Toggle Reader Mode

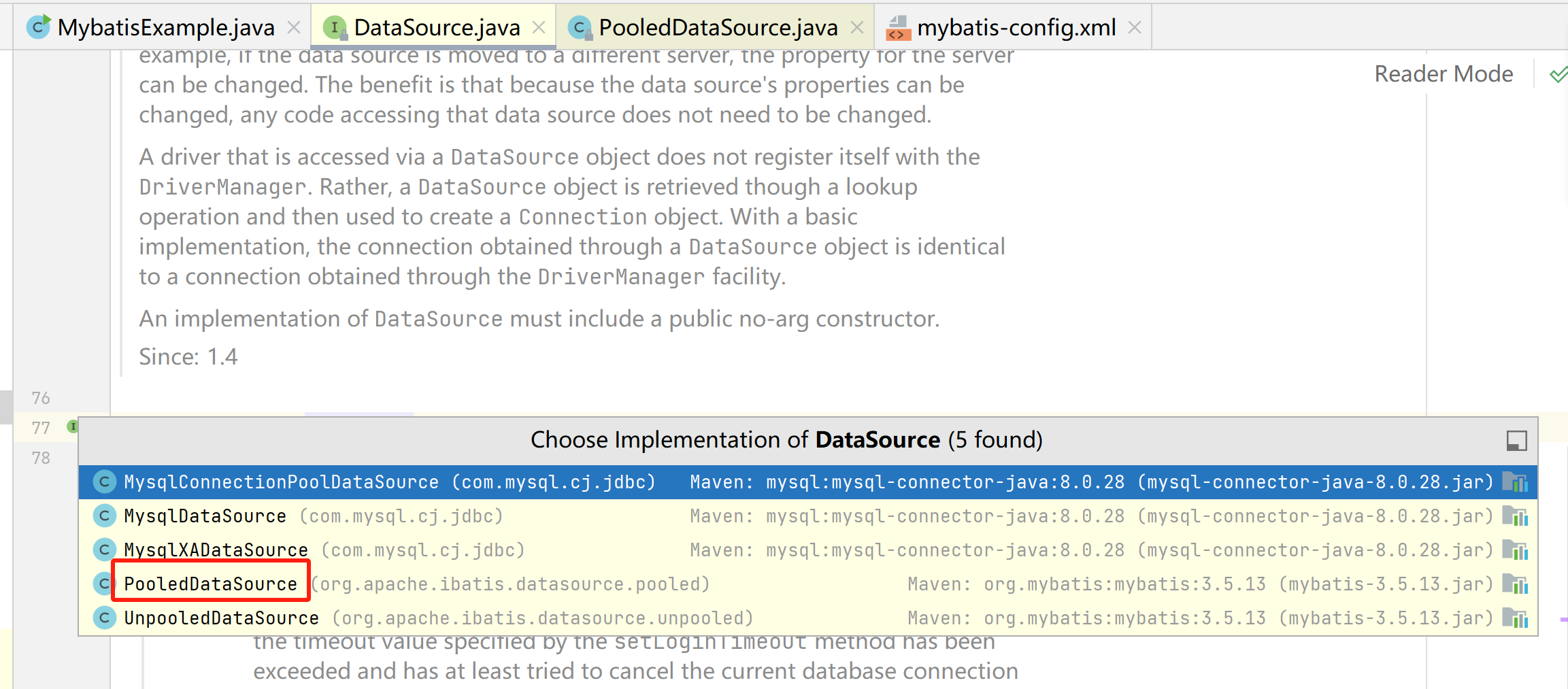(1444, 73)
